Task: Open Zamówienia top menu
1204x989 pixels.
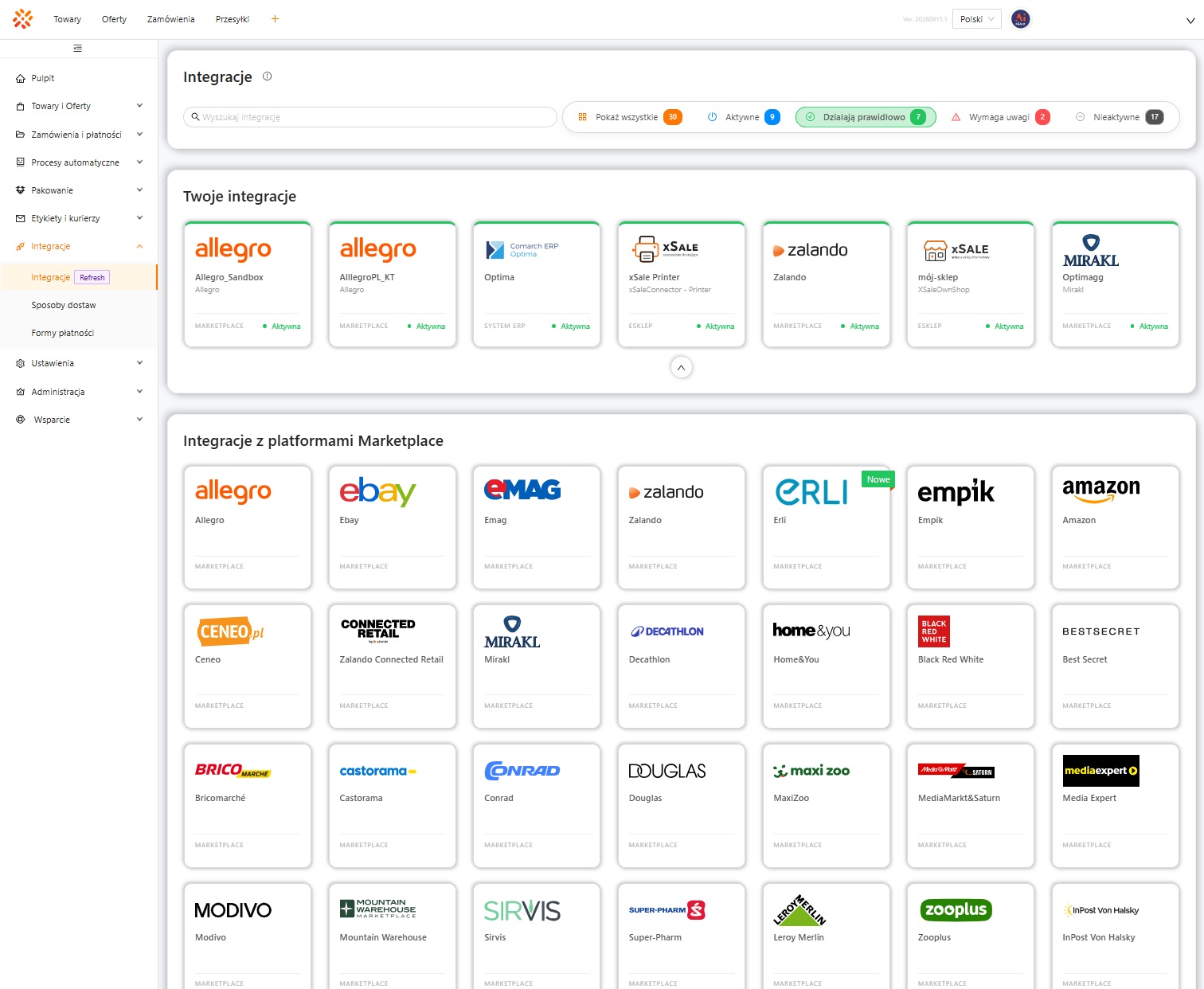Action: (170, 19)
